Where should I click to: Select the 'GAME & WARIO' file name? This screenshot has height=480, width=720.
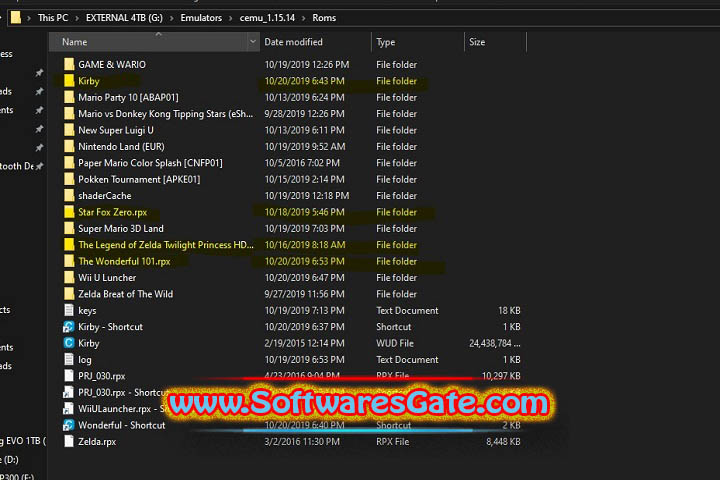(112, 64)
